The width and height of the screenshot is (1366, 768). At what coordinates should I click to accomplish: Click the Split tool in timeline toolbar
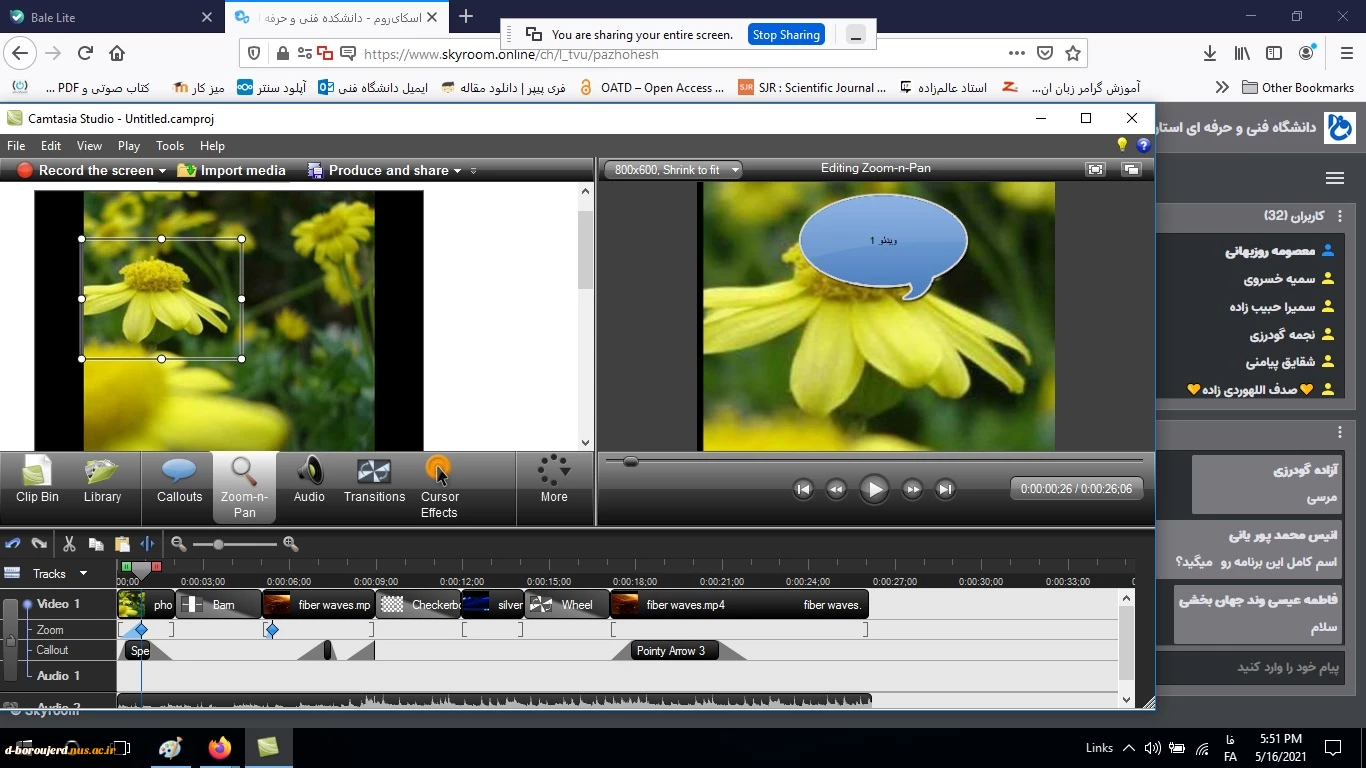[x=148, y=544]
